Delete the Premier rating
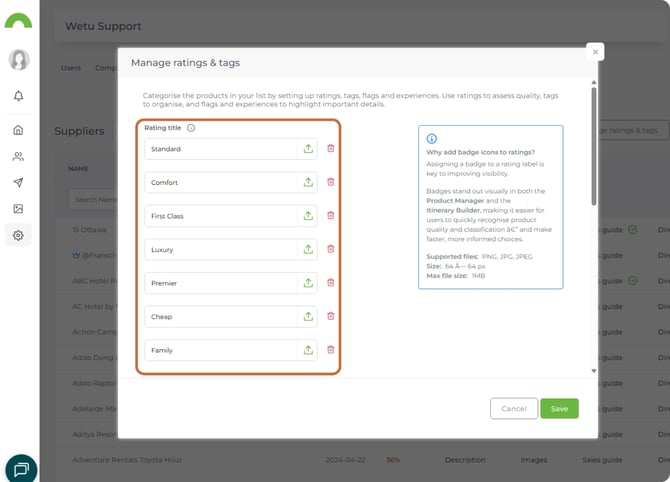Screen dimensions: 670x482 pos(331,282)
